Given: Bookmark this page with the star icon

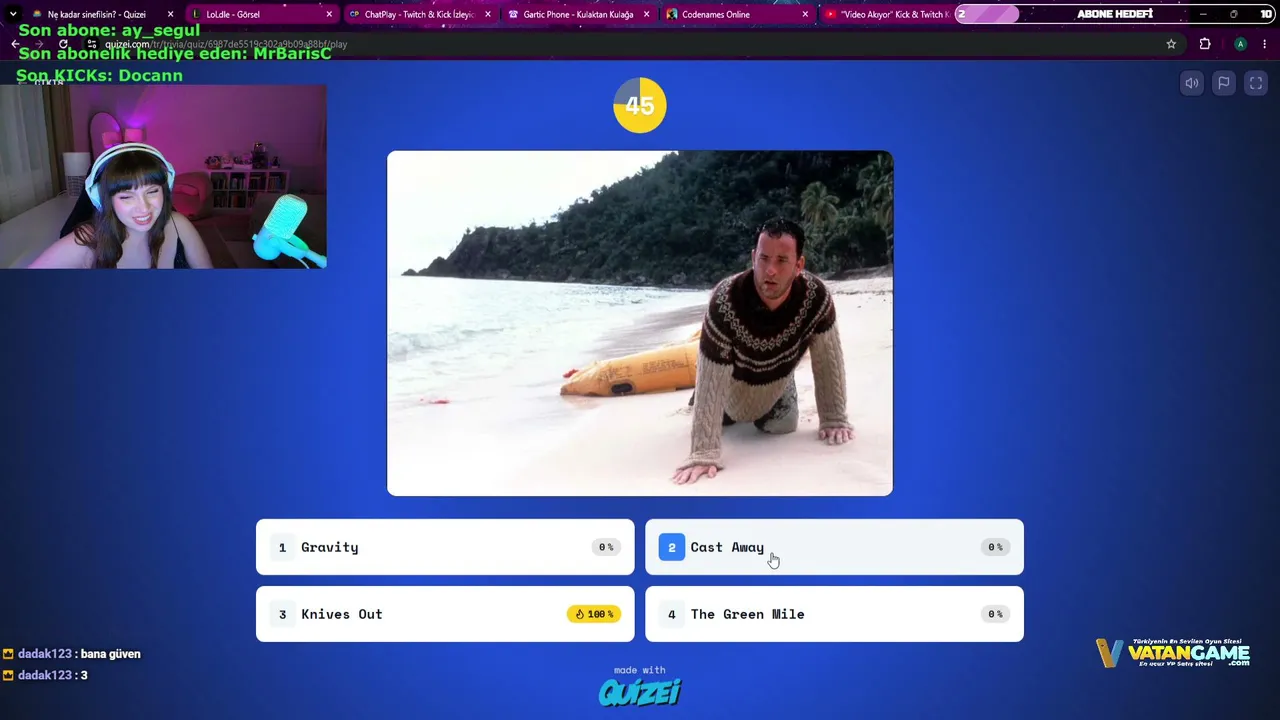Looking at the screenshot, I should coord(1171,44).
